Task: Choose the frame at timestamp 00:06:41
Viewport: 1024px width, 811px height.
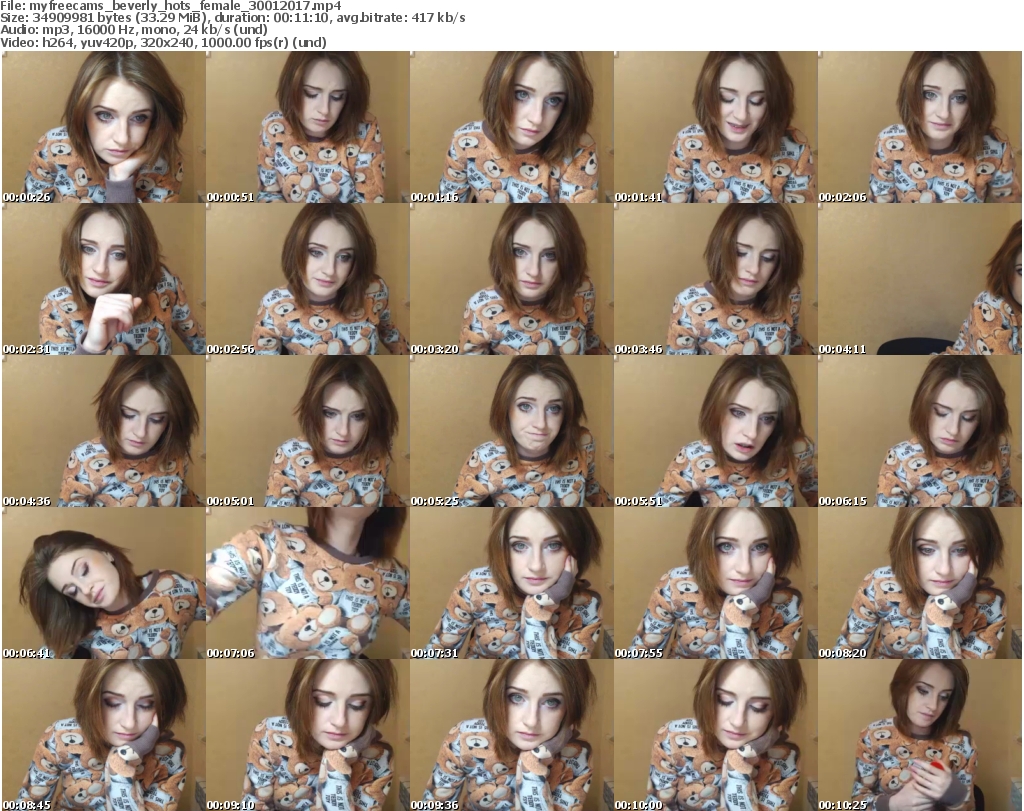Action: click(103, 583)
